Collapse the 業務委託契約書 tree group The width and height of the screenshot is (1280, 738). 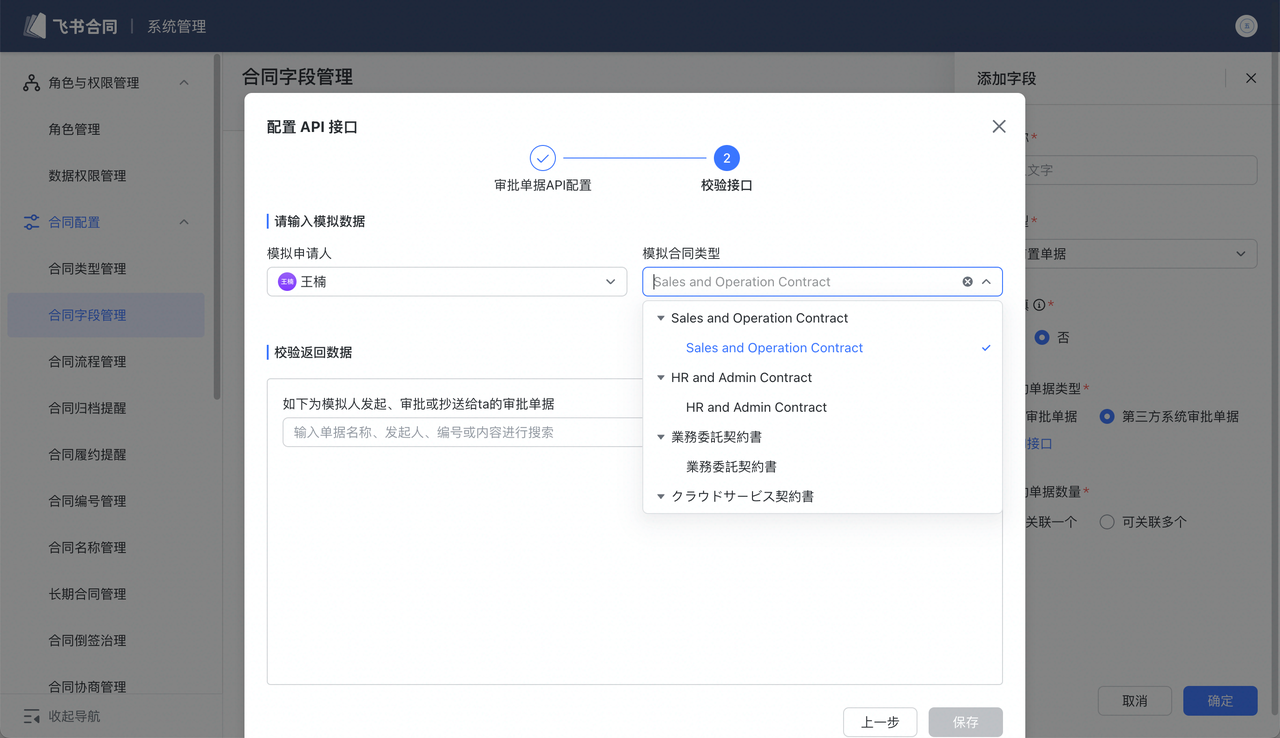point(661,437)
